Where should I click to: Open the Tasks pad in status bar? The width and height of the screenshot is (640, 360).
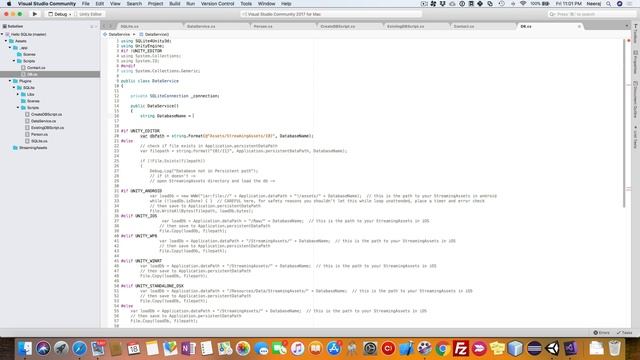coord(624,333)
